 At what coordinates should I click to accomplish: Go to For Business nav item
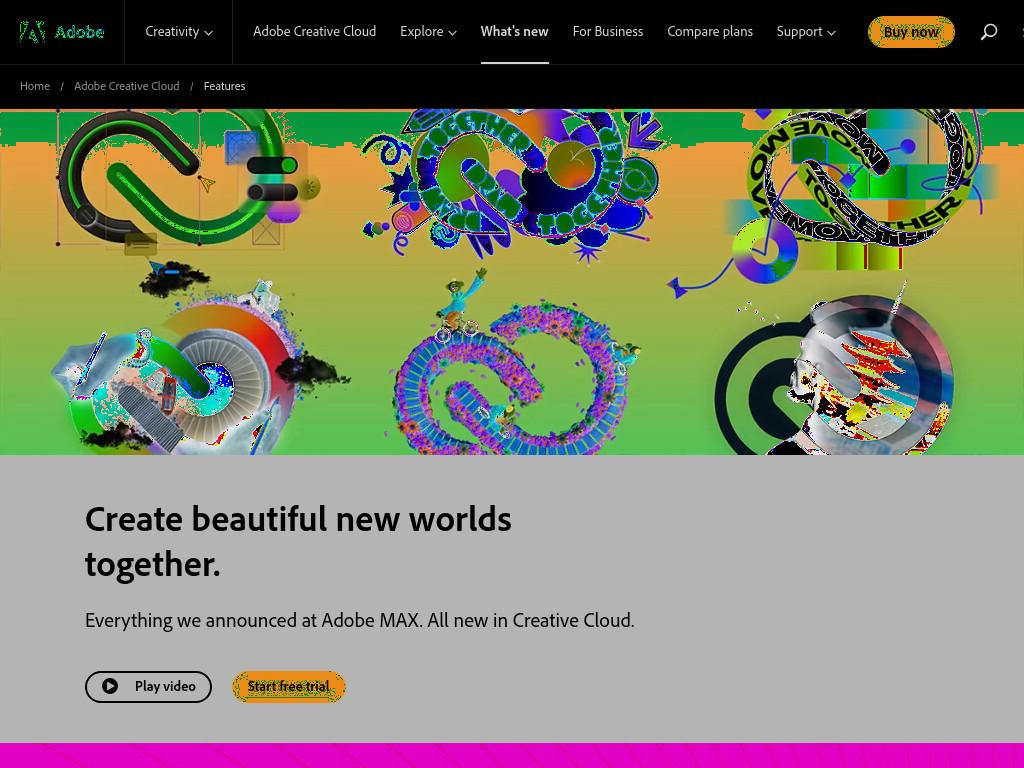tap(607, 31)
